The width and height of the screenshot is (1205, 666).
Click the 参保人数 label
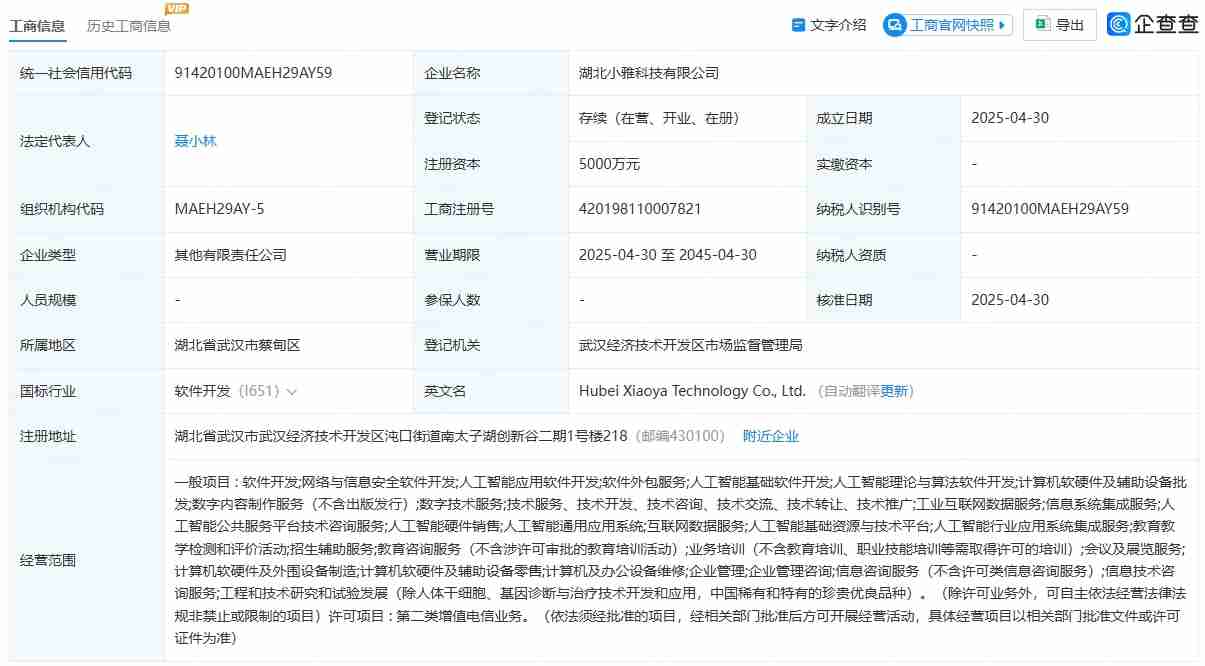coord(452,300)
